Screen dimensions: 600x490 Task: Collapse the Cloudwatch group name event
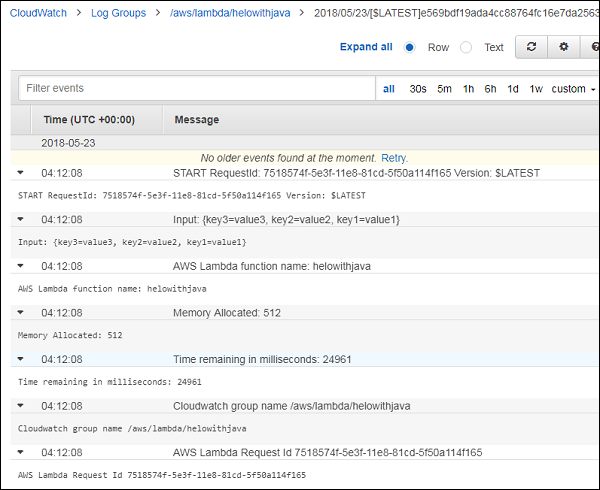tap(22, 406)
